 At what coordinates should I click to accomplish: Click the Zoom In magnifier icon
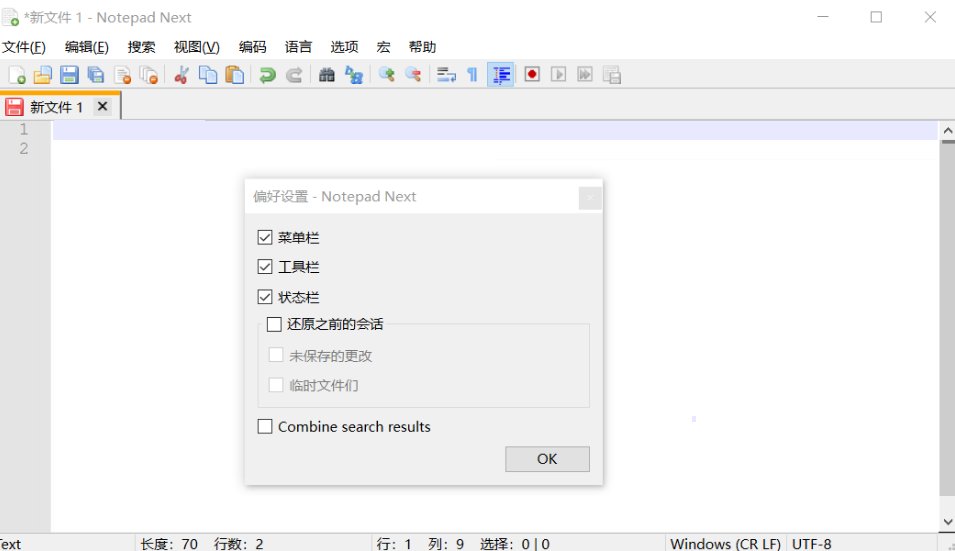(386, 75)
